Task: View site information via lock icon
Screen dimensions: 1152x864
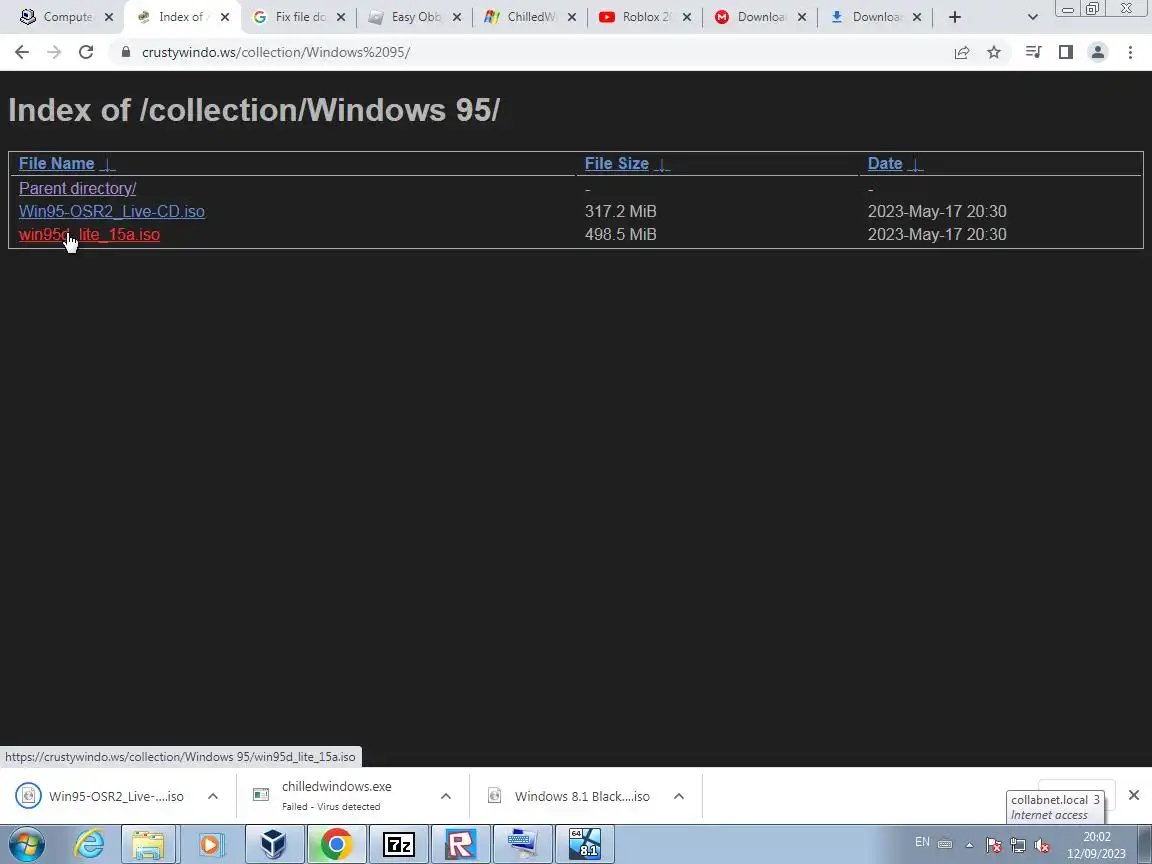Action: [x=126, y=52]
